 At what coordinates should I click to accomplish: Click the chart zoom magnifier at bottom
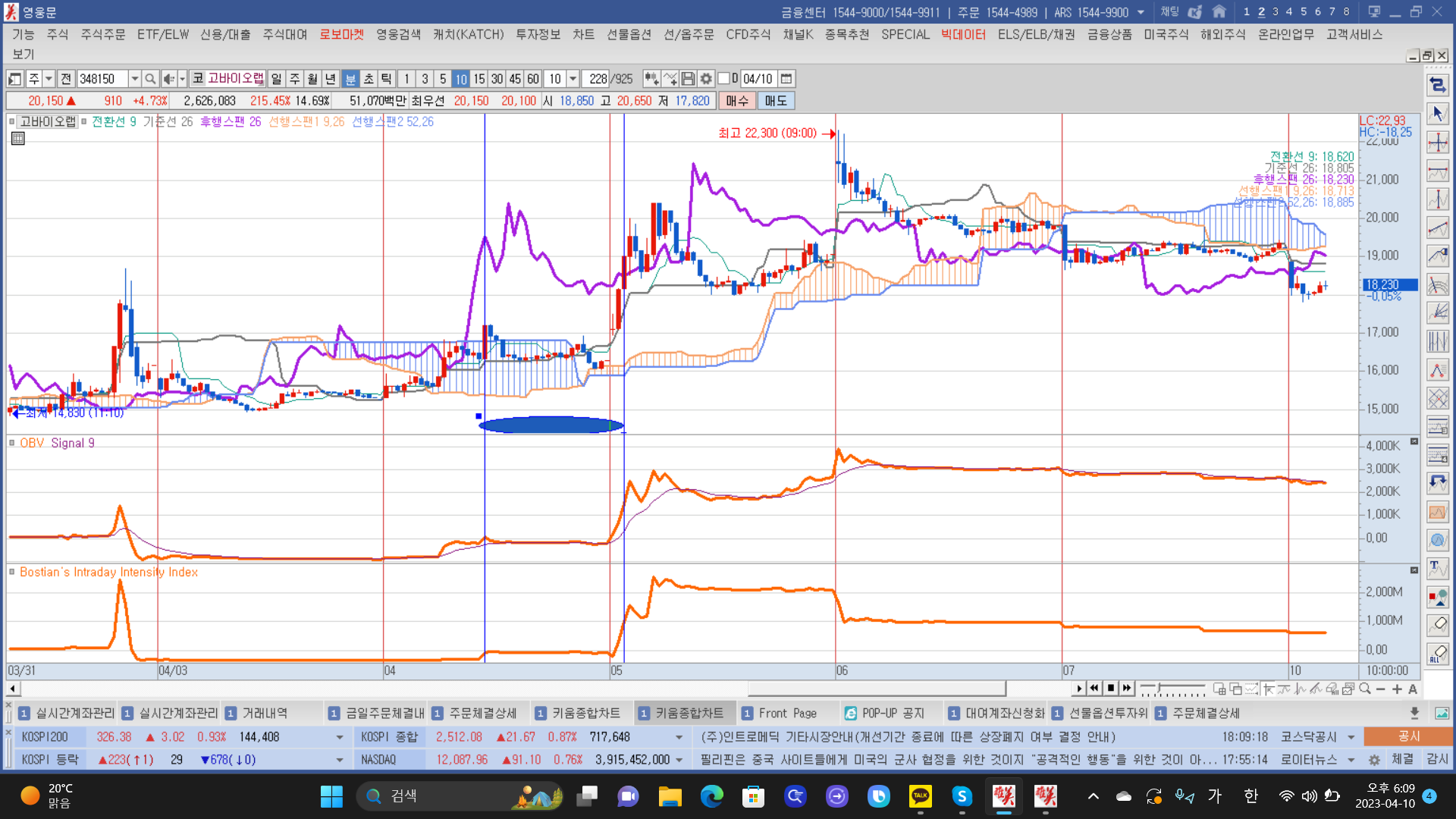tap(1365, 689)
